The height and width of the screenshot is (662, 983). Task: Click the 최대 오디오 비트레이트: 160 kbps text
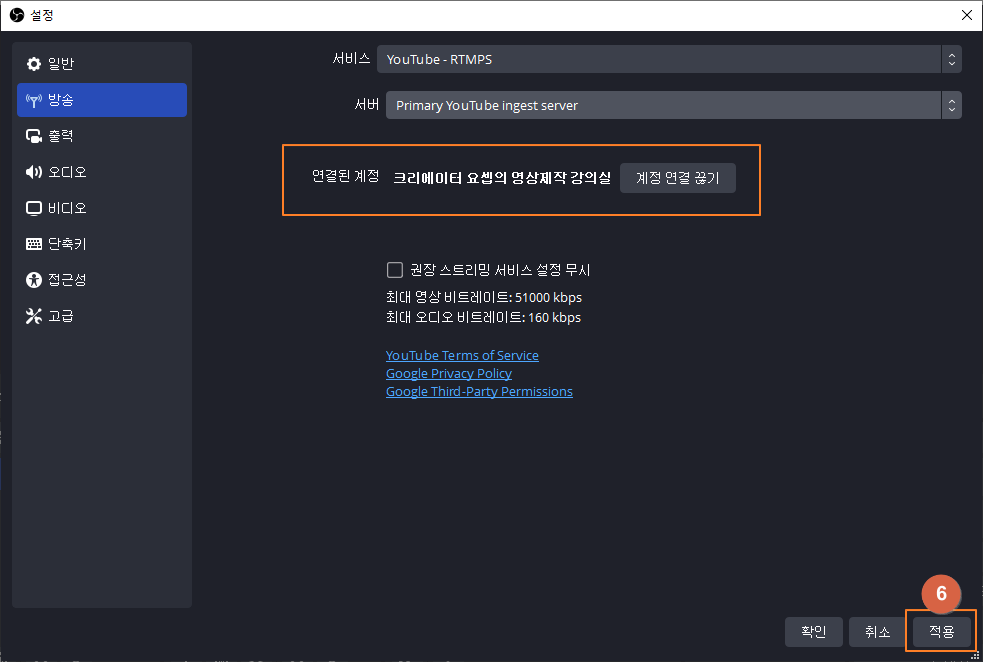click(483, 317)
